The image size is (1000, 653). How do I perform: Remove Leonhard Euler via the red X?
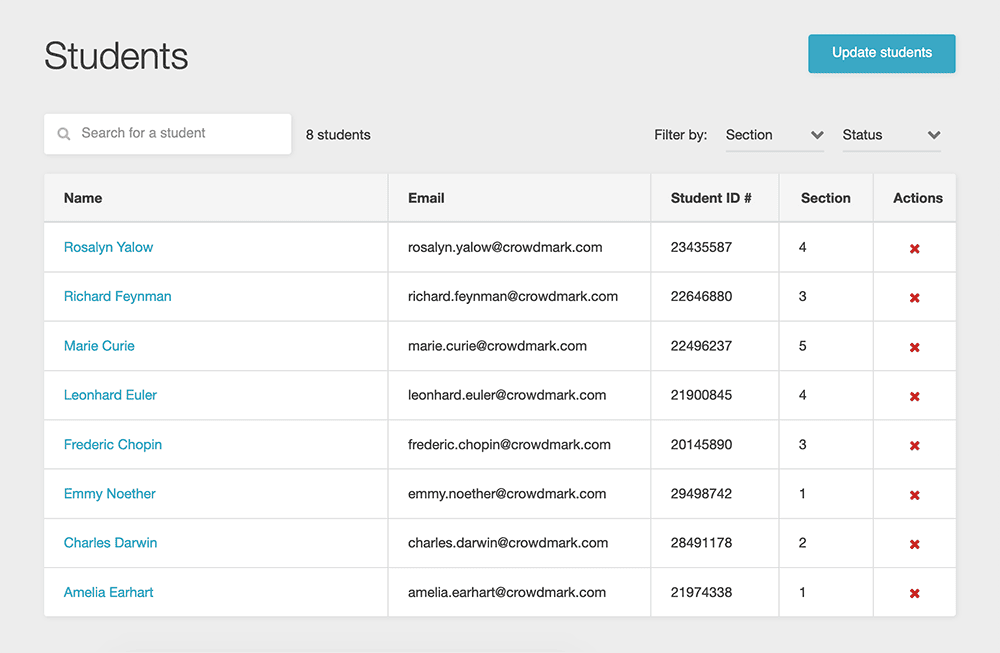click(x=914, y=396)
